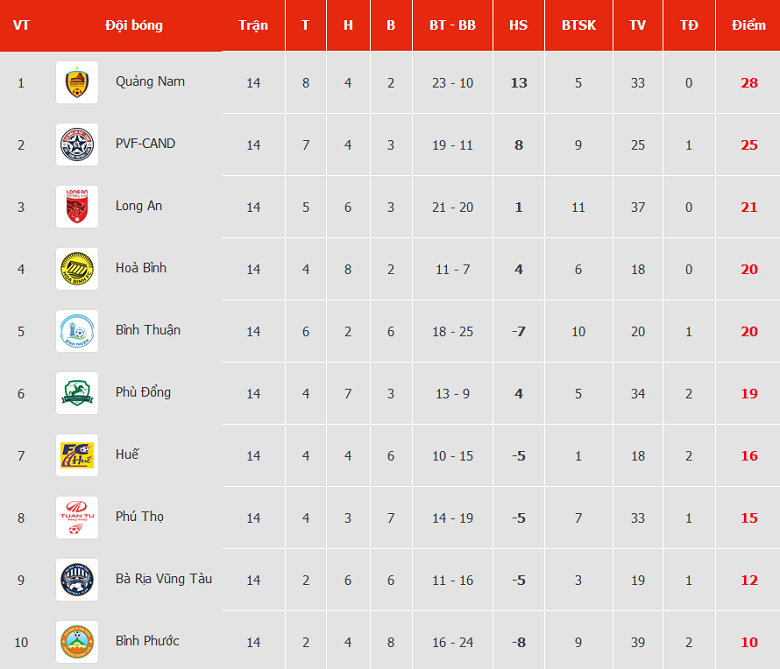Click the HS column header
780x669 pixels.
point(518,25)
